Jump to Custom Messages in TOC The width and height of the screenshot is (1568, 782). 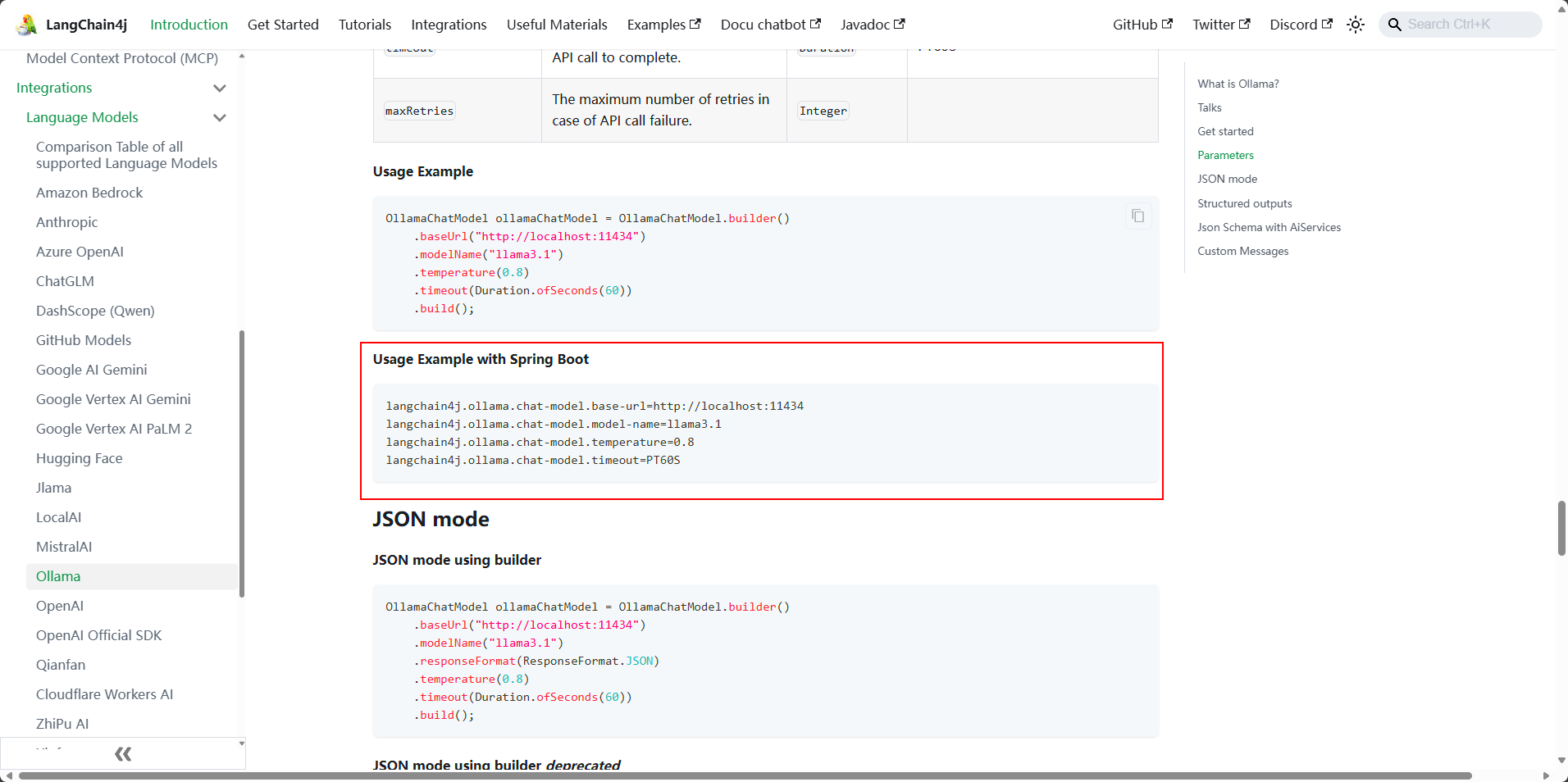[1242, 251]
